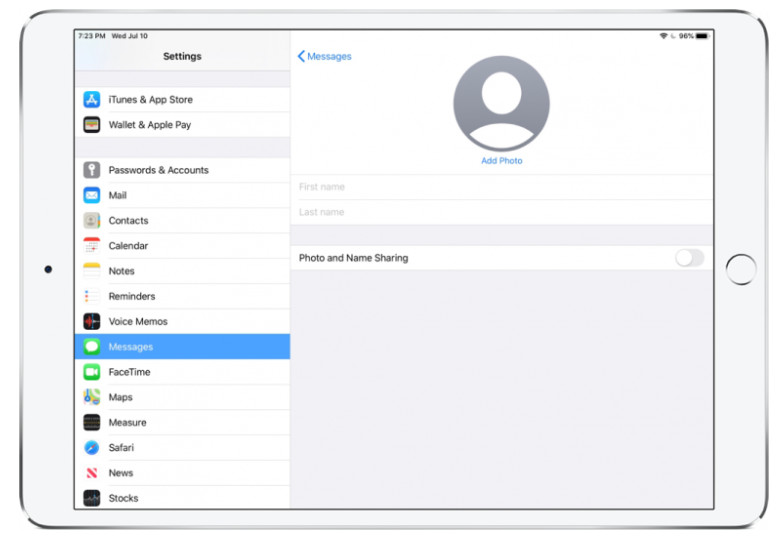The height and width of the screenshot is (540, 778).
Task: Select Calendar in settings list
Action: coord(182,246)
